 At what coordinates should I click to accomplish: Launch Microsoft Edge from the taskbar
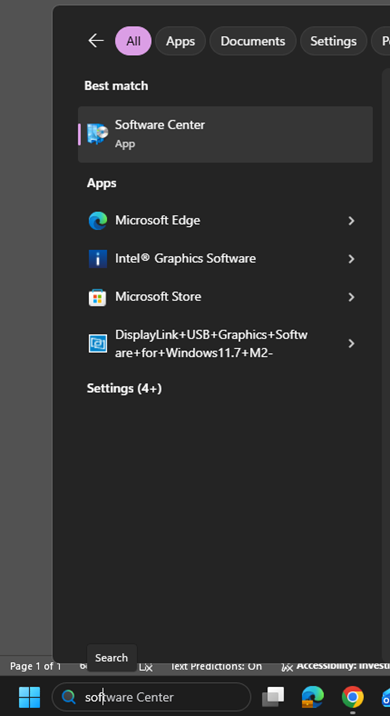[313, 697]
